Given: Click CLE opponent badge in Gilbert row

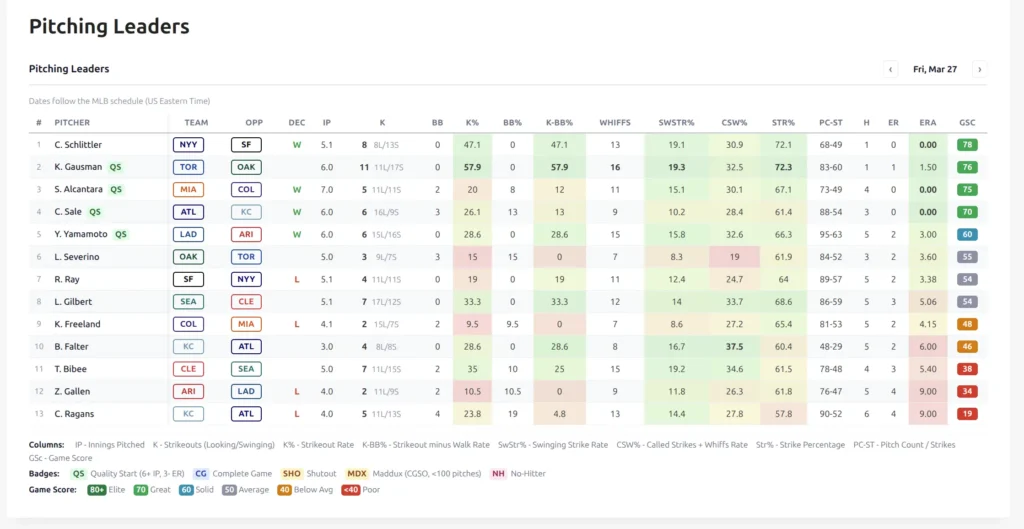Looking at the screenshot, I should pyautogui.click(x=246, y=302).
